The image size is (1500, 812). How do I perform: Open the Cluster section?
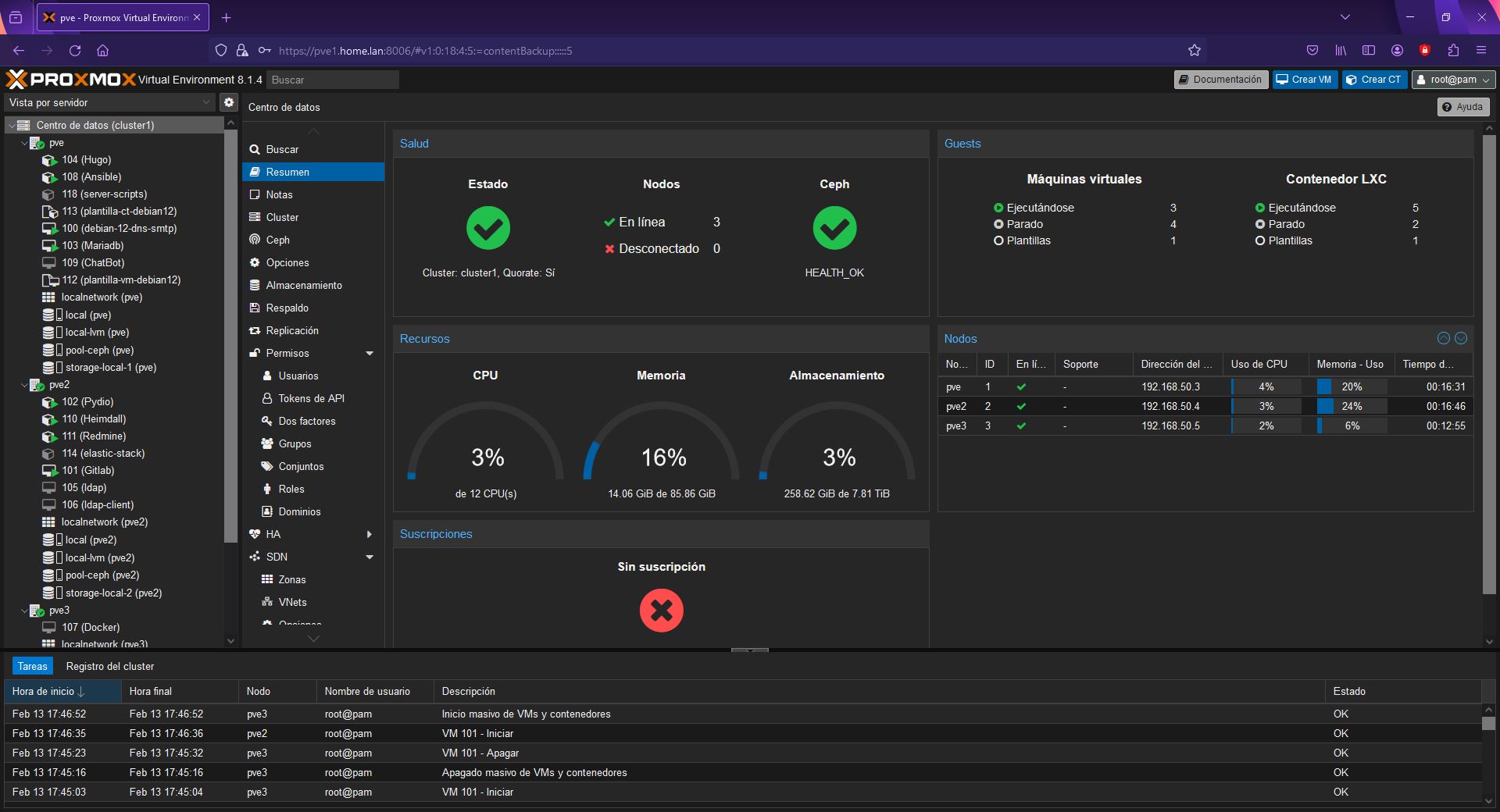point(313,217)
